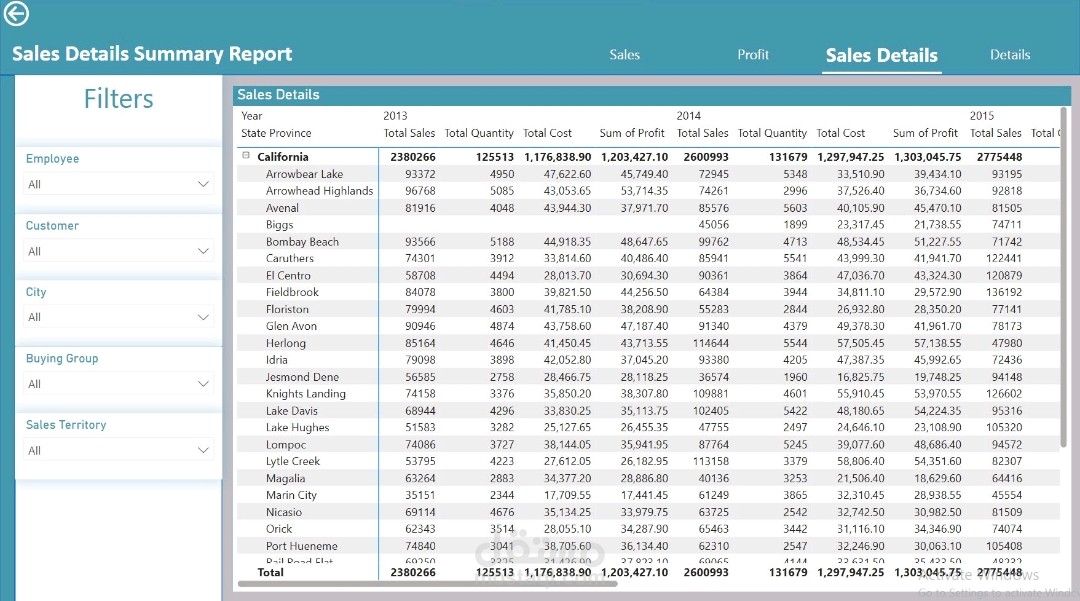This screenshot has width=1080, height=601.
Task: Click the 2013 Total Quantity column header
Action: [479, 133]
